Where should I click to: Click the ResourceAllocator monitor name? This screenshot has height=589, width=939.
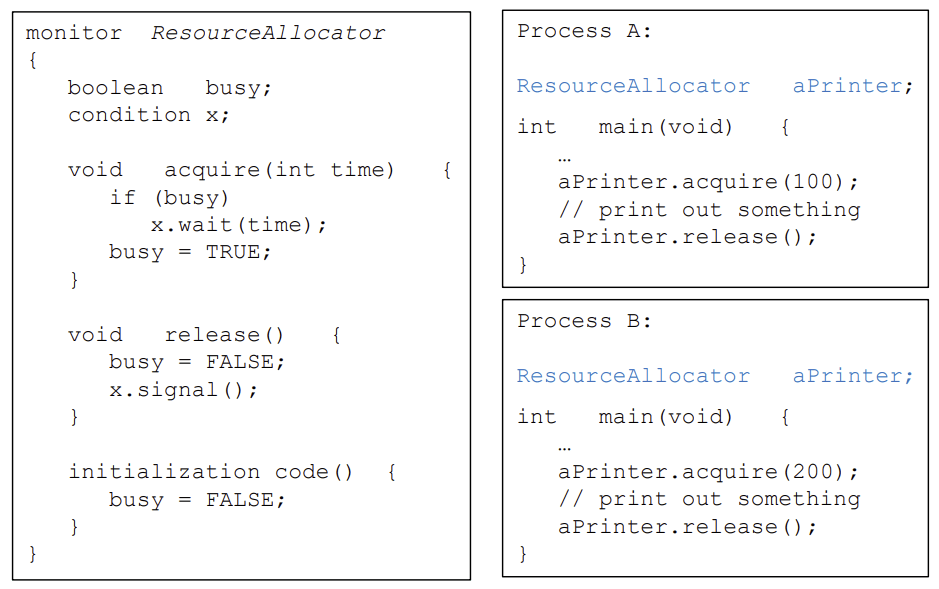[268, 32]
